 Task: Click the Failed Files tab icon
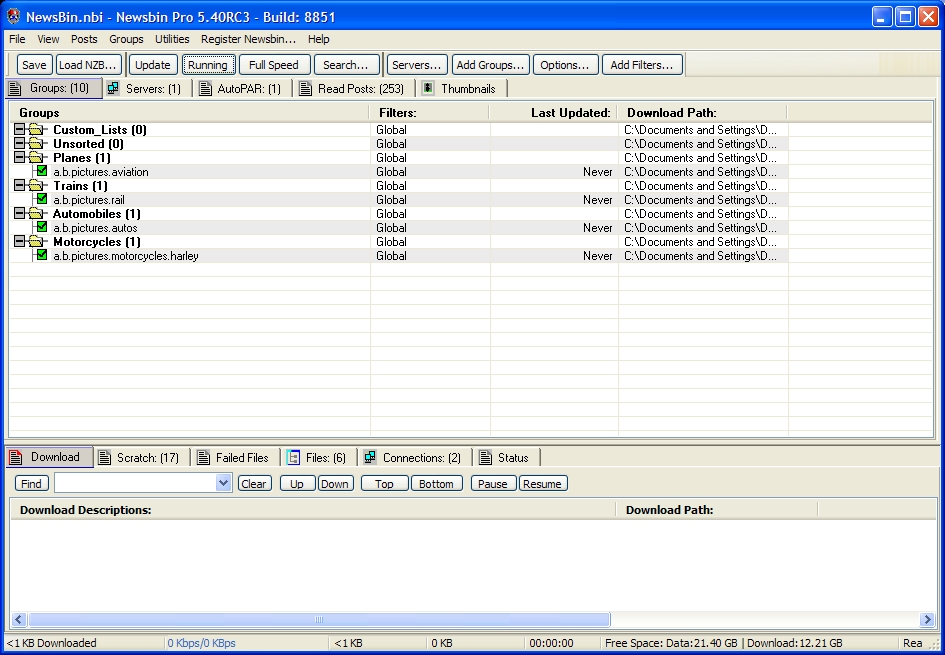pyautogui.click(x=204, y=457)
